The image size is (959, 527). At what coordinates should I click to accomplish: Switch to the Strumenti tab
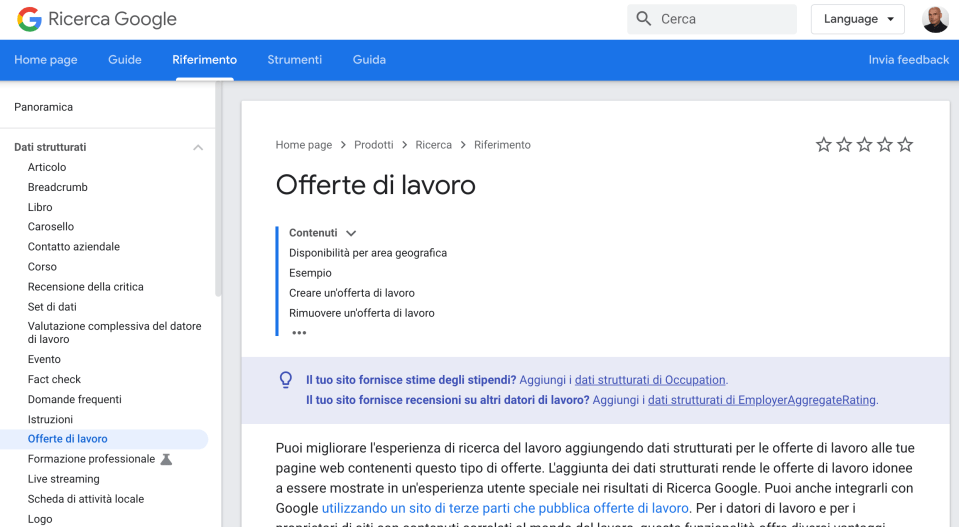(x=294, y=60)
